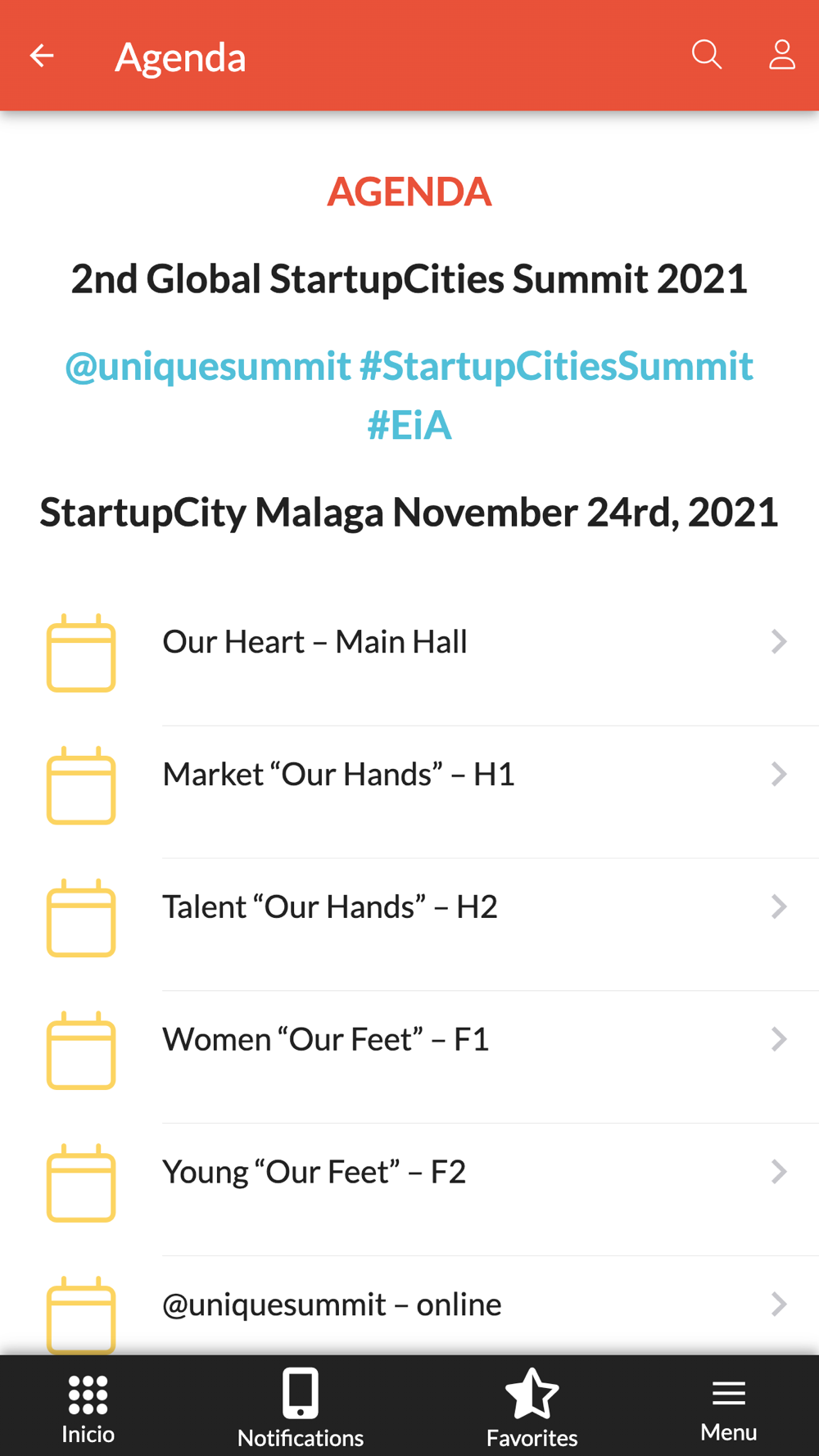Tap calendar icon beside Market "Our Hands" – H1
The width and height of the screenshot is (819, 1456).
tap(81, 785)
